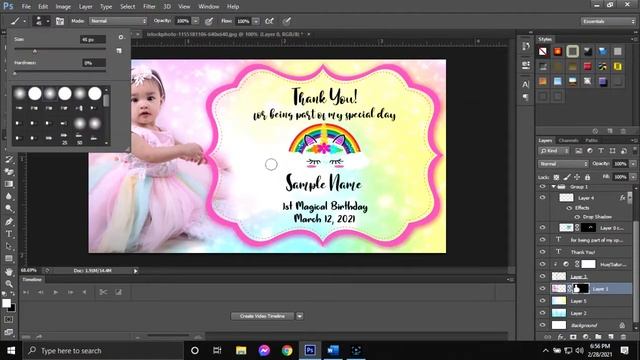This screenshot has width=640, height=360.
Task: Hide the Thank You! text layer
Action: (542, 252)
